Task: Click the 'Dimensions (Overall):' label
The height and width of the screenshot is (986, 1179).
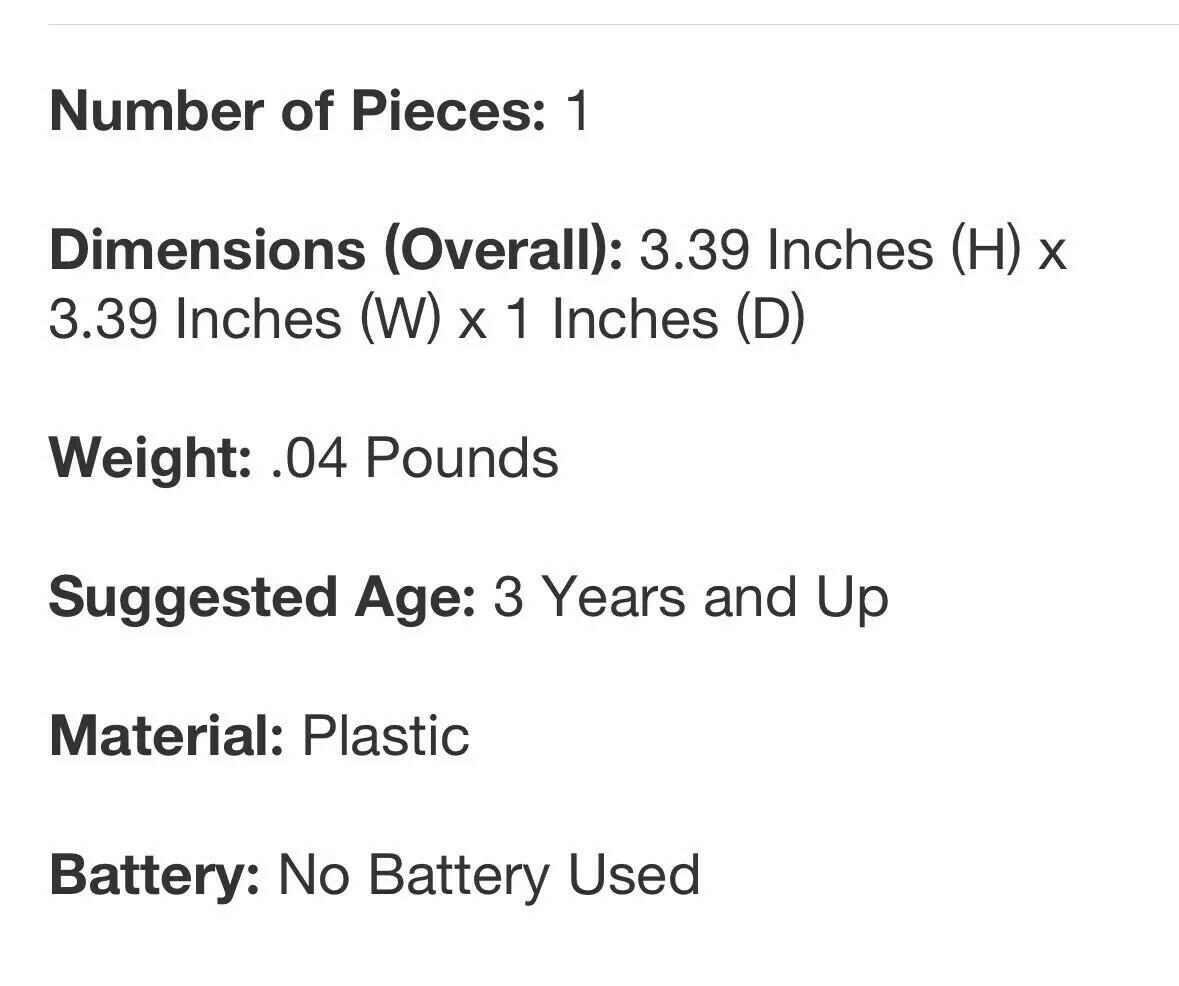Action: (335, 250)
